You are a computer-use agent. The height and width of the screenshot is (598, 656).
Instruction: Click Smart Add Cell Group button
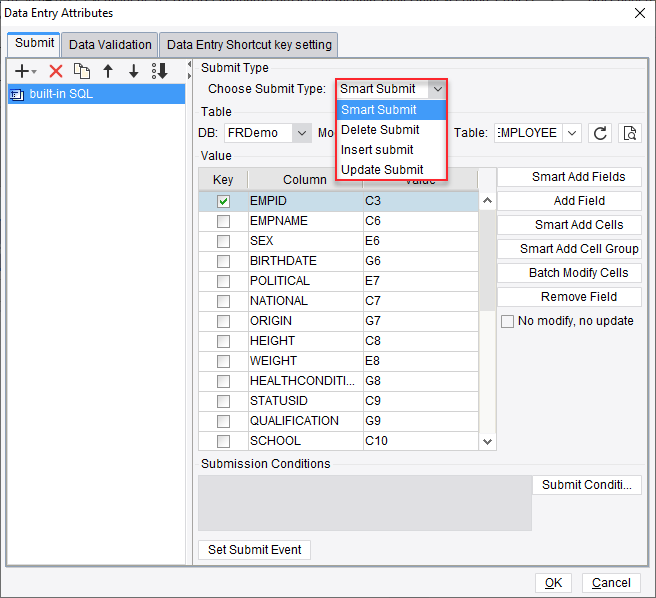(569, 249)
